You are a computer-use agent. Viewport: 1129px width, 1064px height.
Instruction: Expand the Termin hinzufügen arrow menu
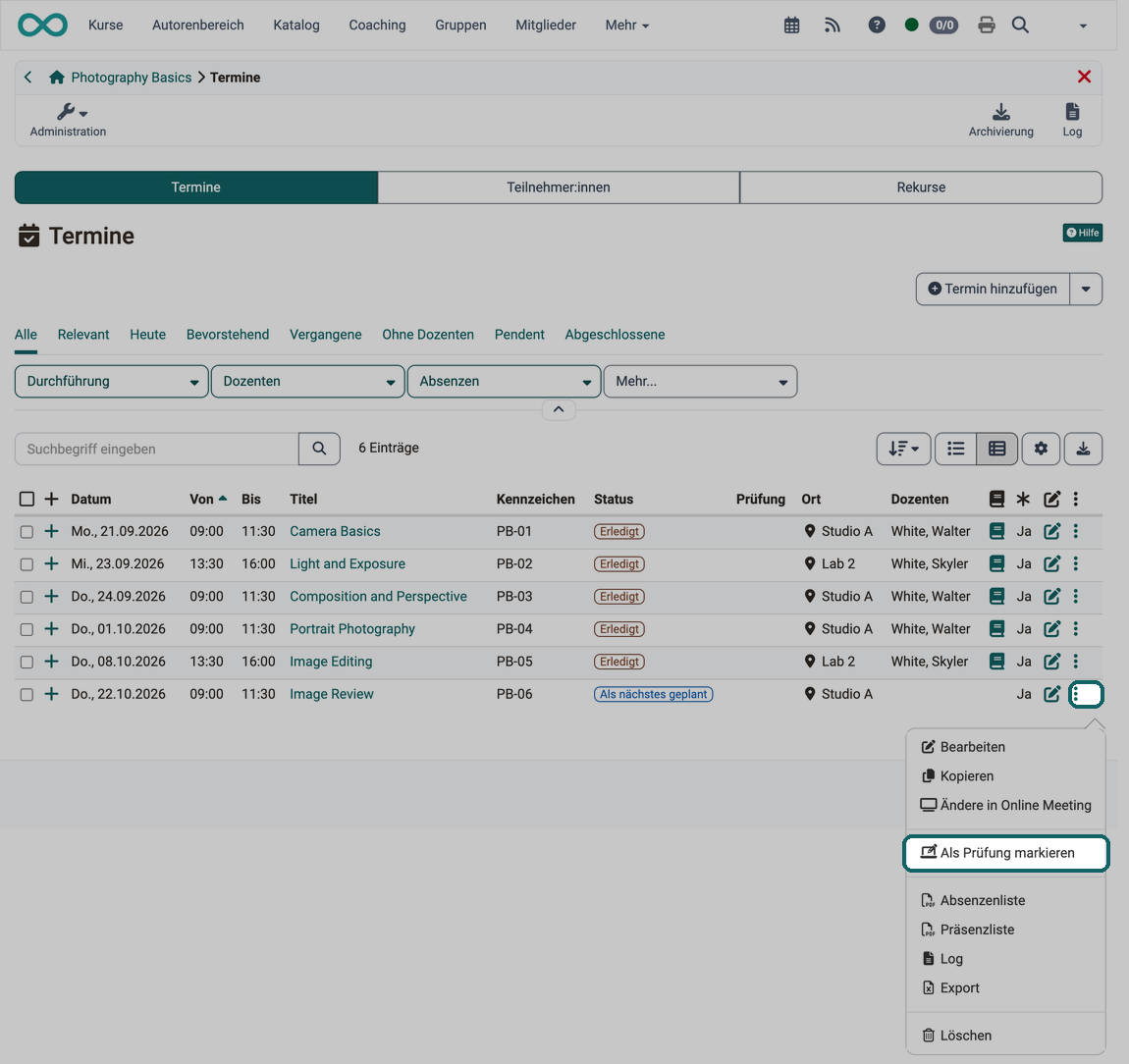[x=1086, y=289]
